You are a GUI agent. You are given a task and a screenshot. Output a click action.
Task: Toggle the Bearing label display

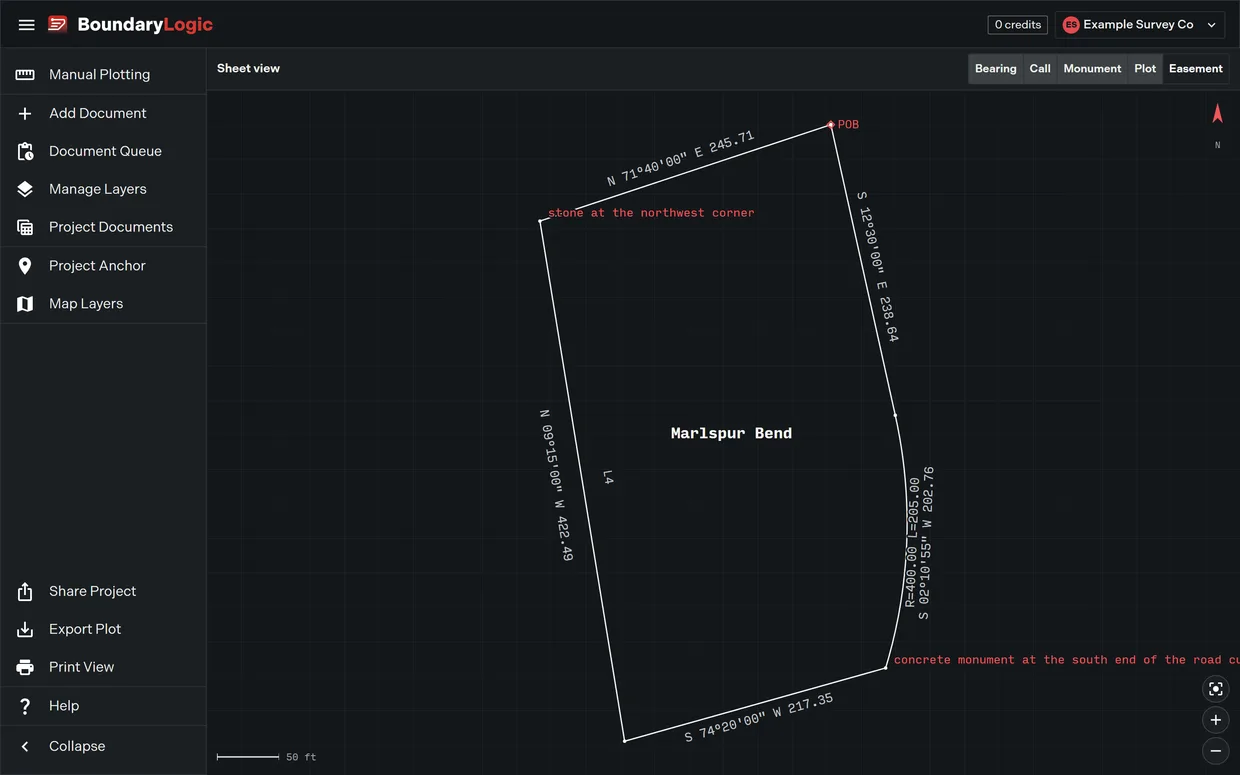[996, 69]
